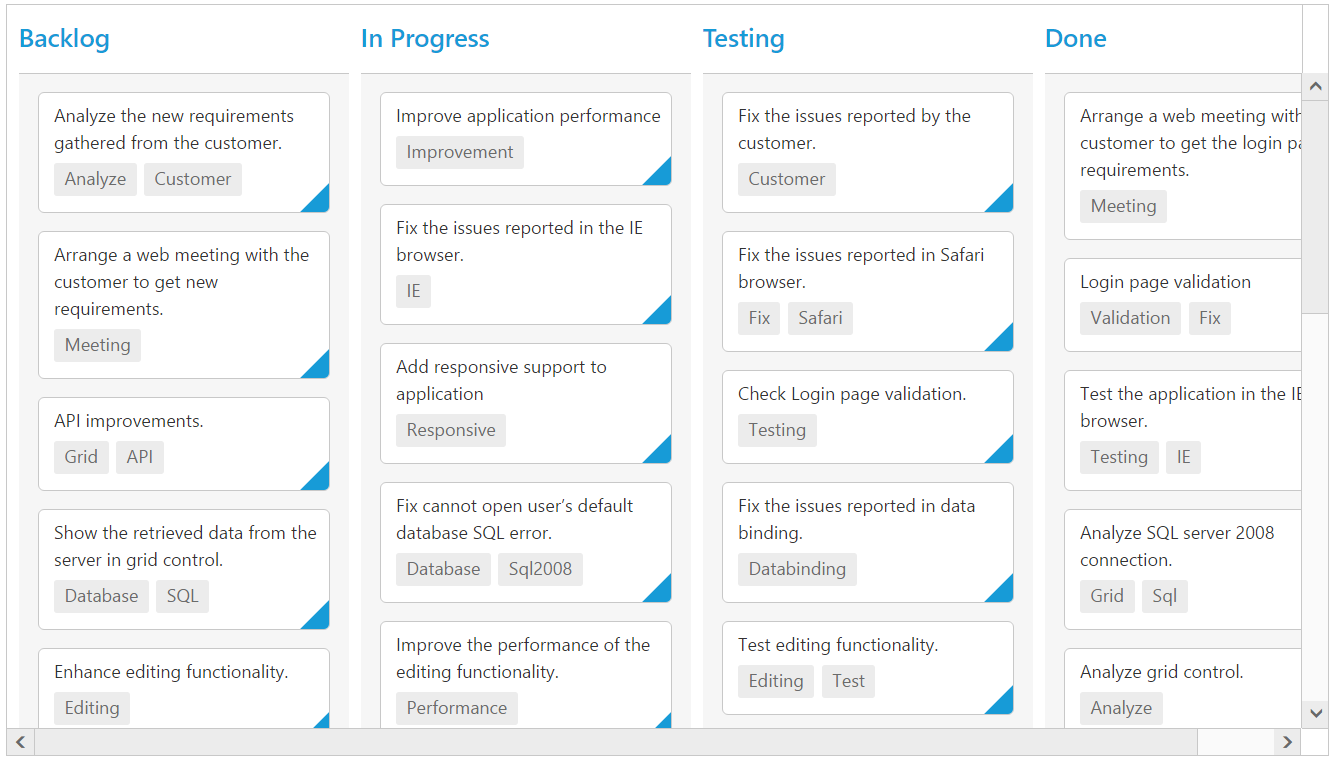Screen dimensions: 1334x760
Task: Click the Testing column header
Action: point(743,39)
